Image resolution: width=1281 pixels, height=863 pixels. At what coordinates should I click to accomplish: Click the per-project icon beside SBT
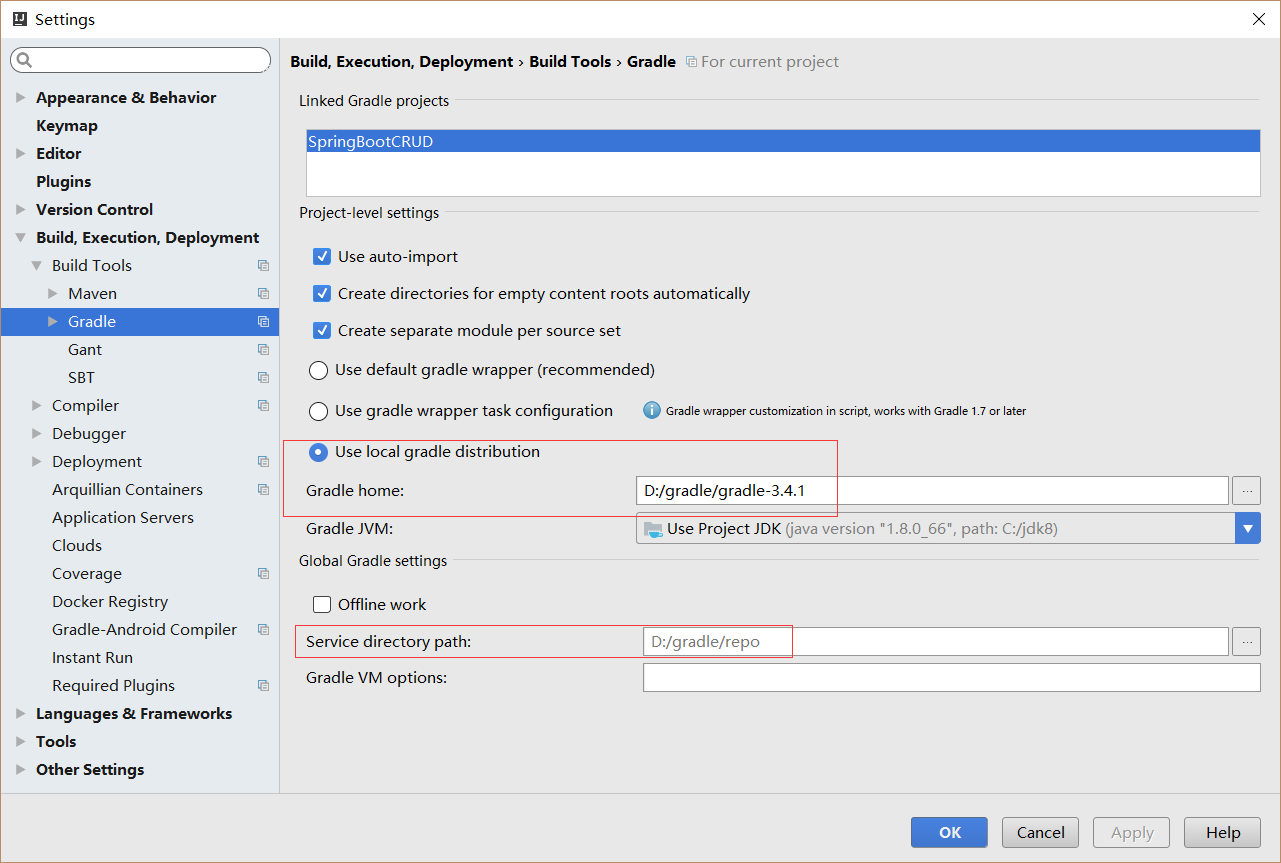coord(263,378)
